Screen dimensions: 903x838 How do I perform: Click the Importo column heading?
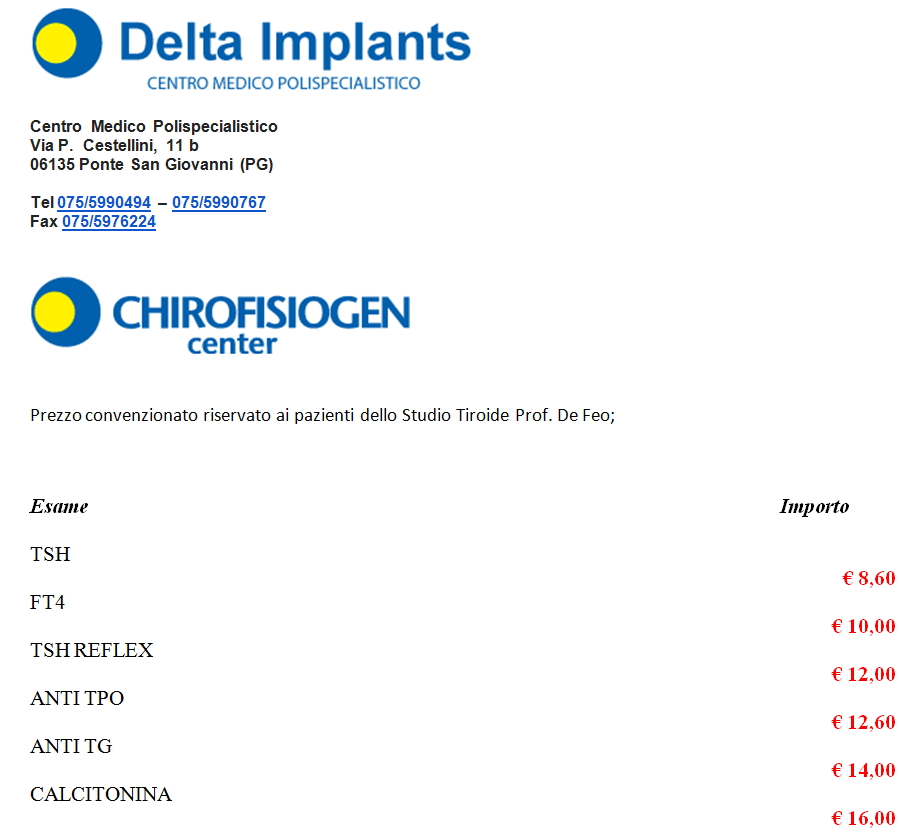(x=814, y=507)
